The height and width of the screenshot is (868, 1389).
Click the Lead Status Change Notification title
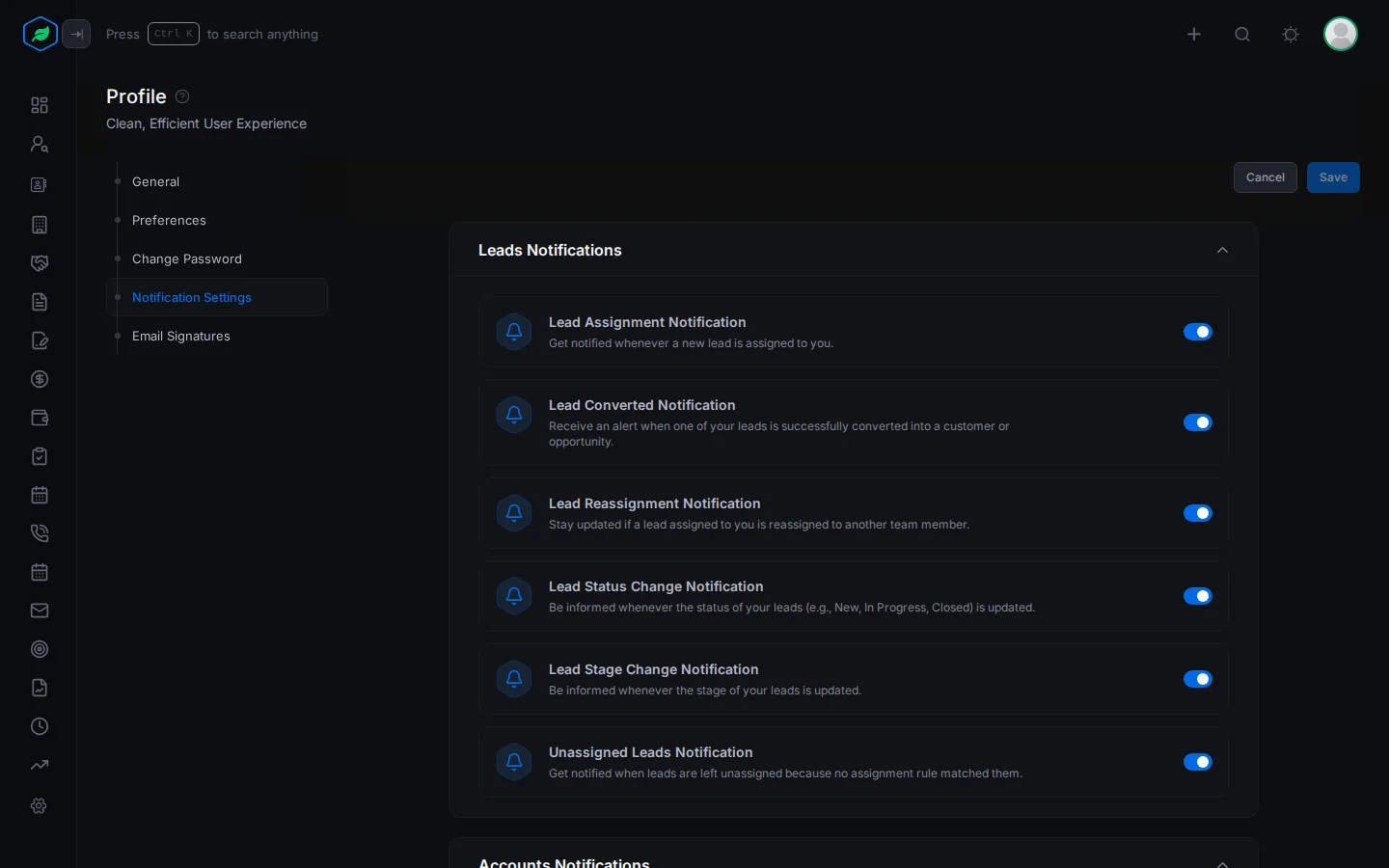pyautogui.click(x=656, y=586)
